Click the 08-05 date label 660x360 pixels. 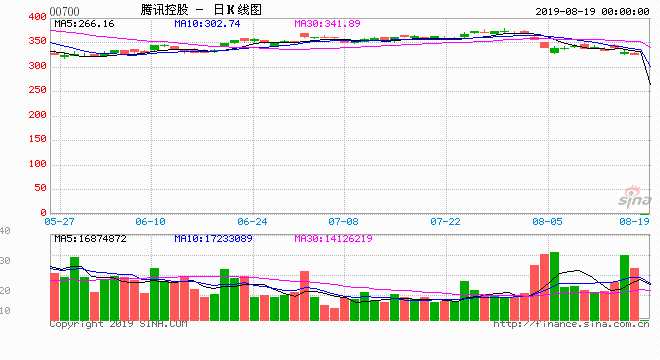[547, 221]
